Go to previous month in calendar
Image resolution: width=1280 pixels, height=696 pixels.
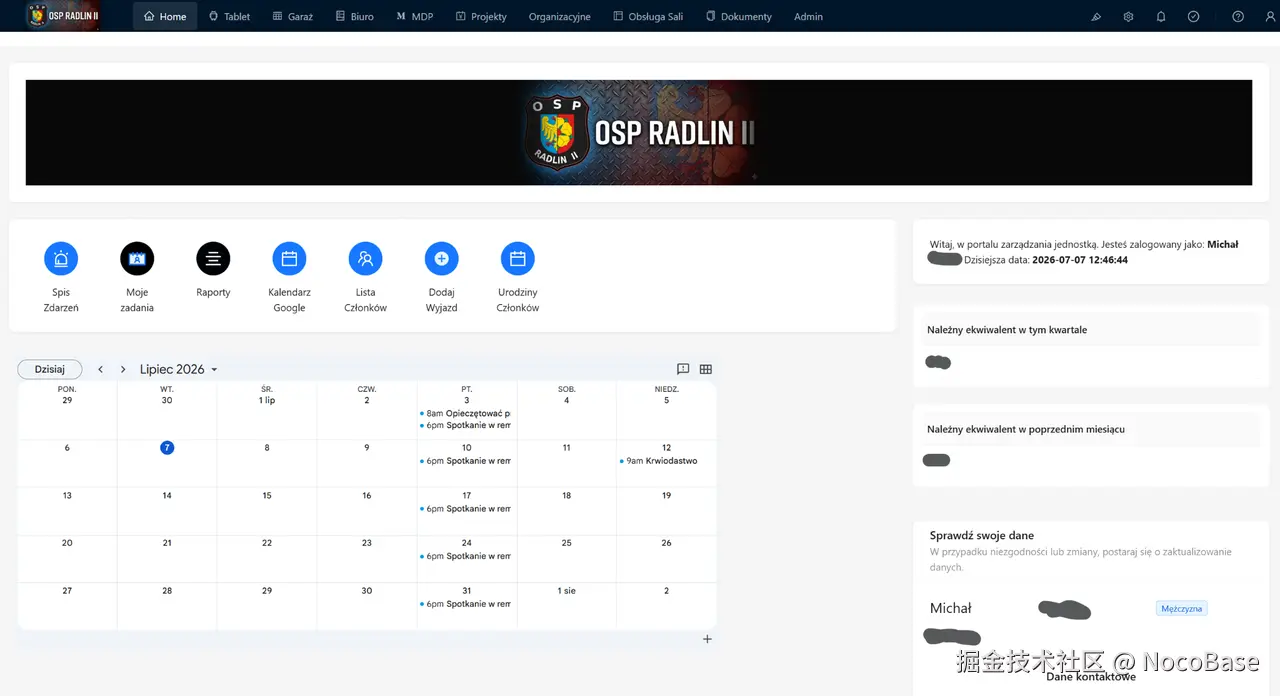(100, 369)
